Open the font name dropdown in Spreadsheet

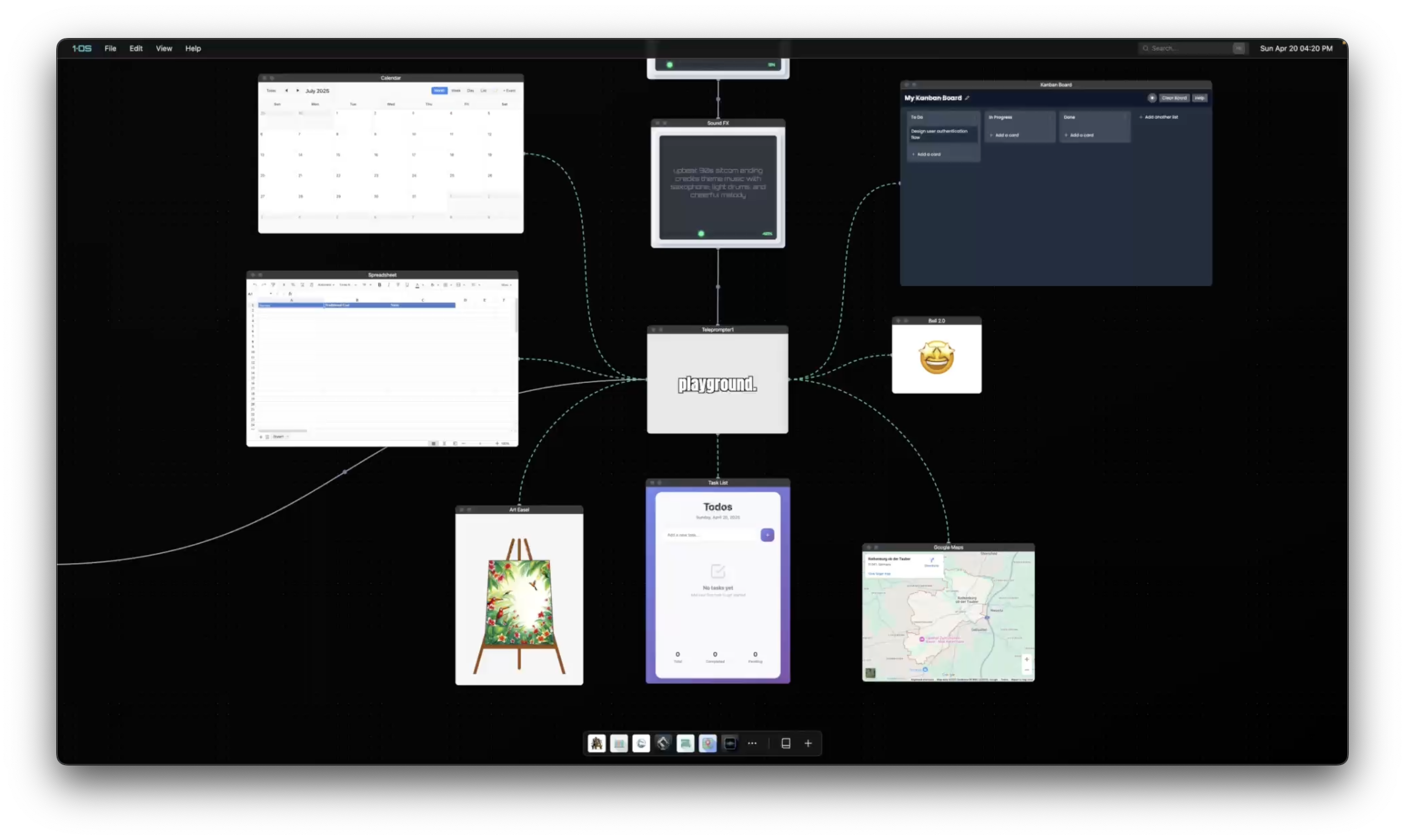click(347, 285)
